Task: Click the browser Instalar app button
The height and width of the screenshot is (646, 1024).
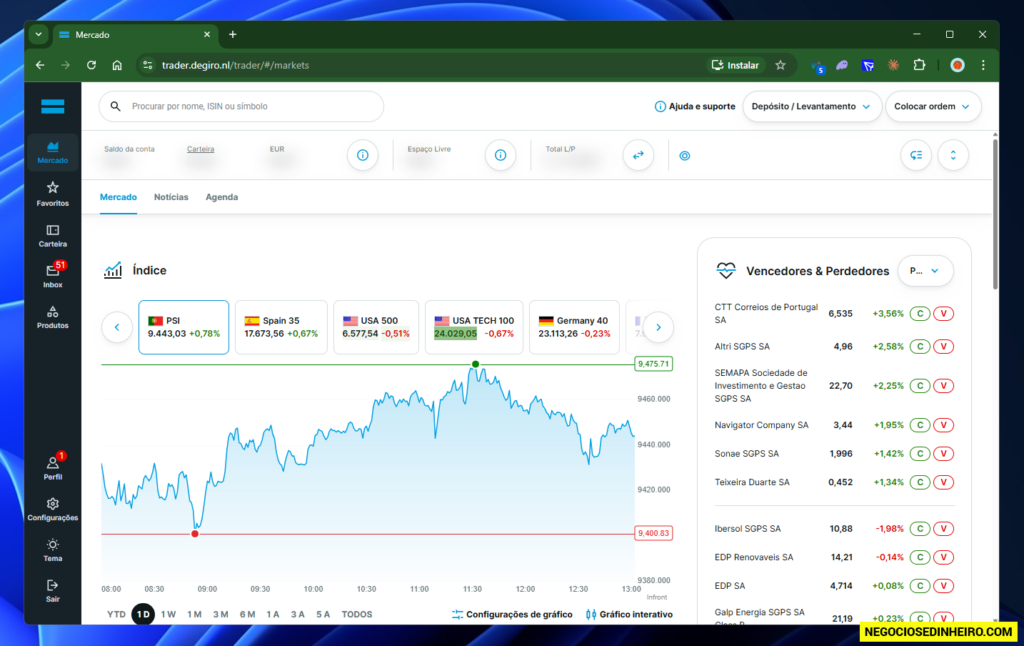Action: [x=735, y=65]
